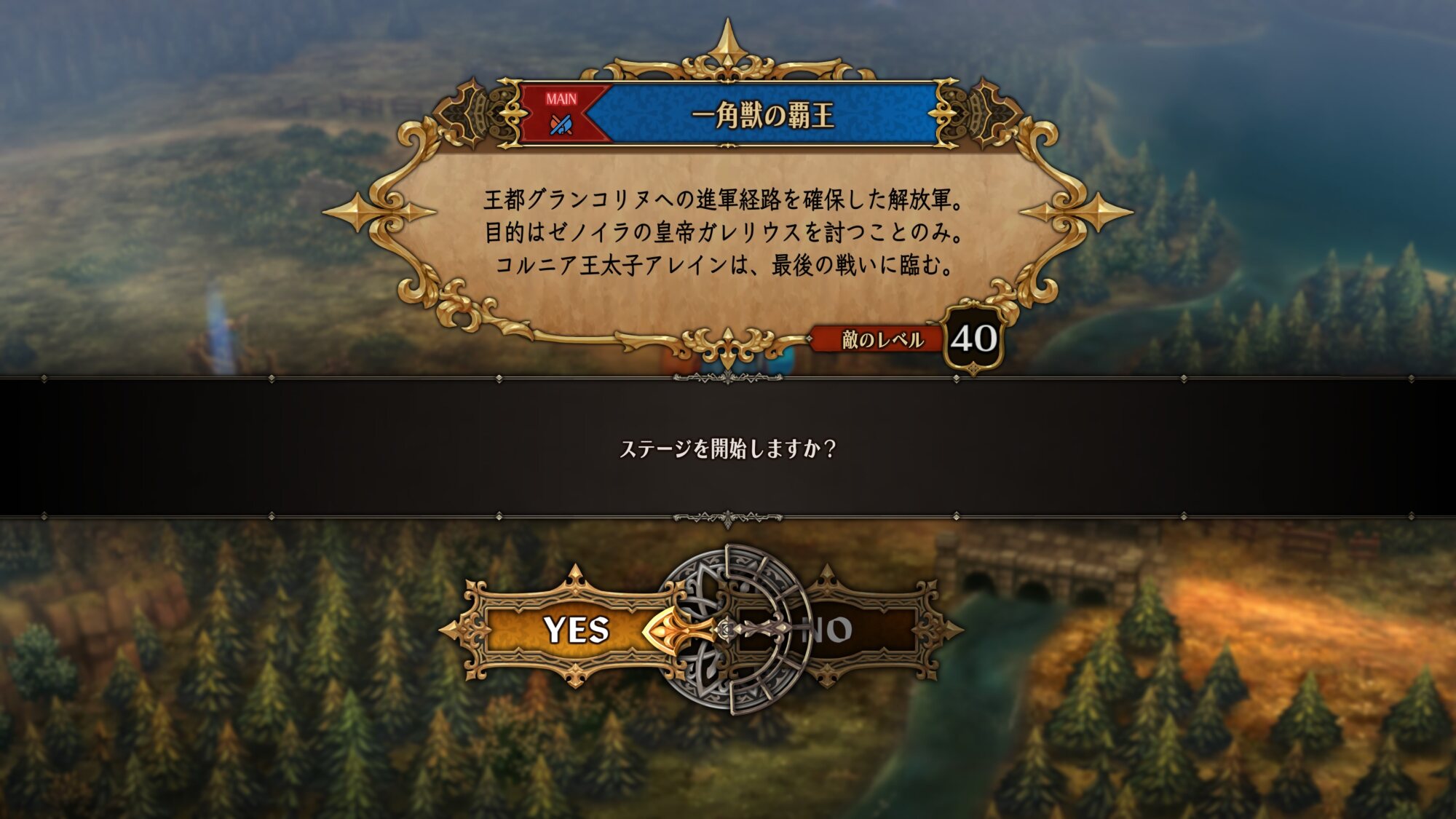Click the gold spire ornament atop frame
Image resolution: width=1456 pixels, height=819 pixels.
pyautogui.click(x=727, y=45)
